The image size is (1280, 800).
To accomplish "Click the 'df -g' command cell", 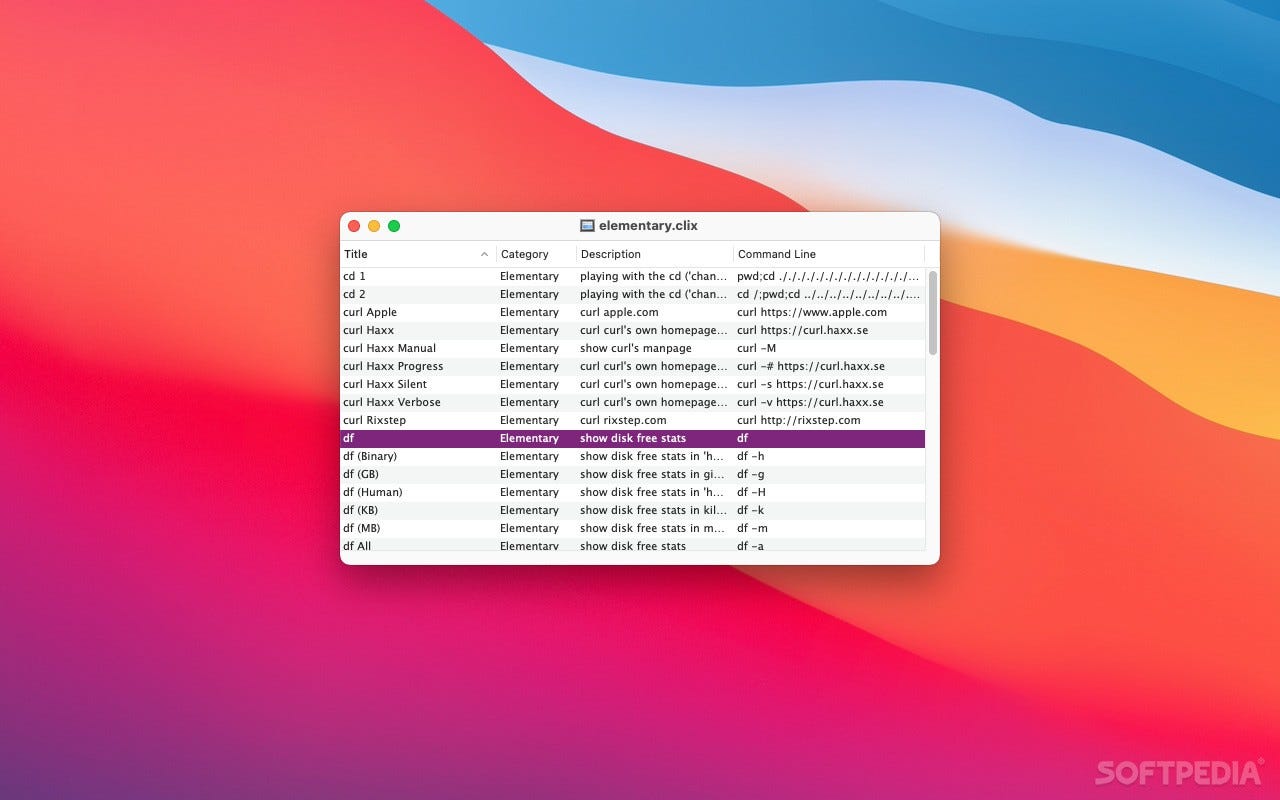I will (751, 474).
